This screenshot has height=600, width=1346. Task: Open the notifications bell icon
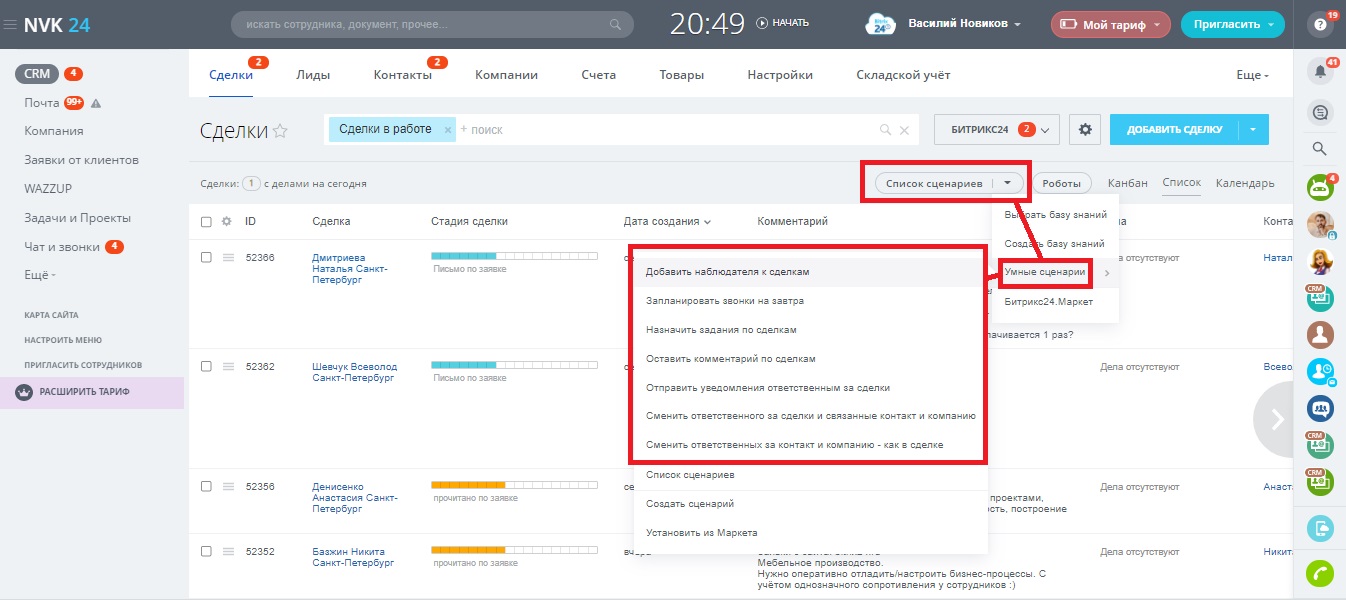point(1320,71)
